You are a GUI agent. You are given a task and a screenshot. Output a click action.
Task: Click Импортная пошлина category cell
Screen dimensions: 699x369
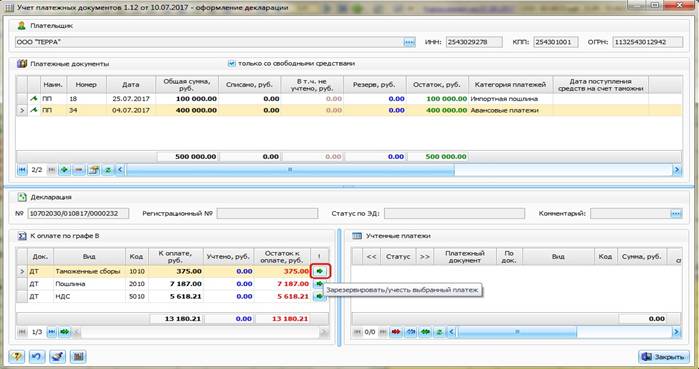(511, 98)
